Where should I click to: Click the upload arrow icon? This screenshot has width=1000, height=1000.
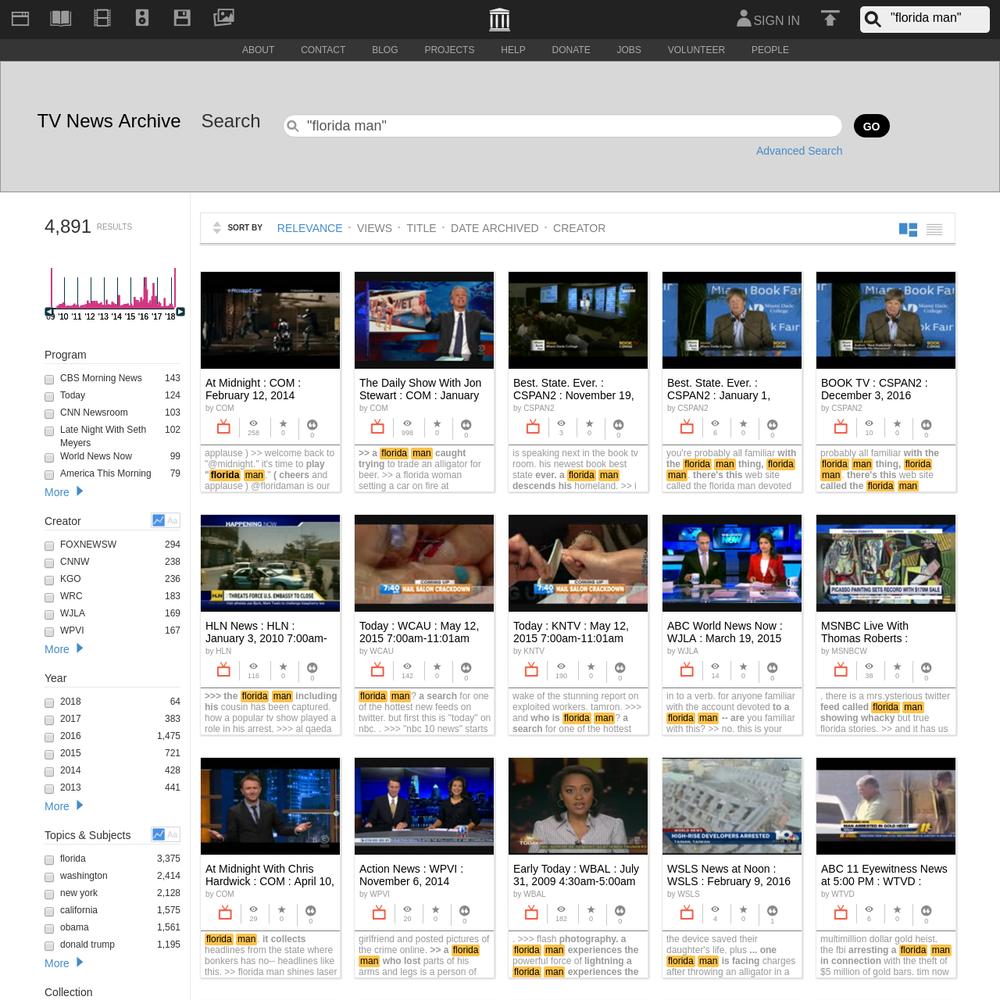[x=830, y=18]
